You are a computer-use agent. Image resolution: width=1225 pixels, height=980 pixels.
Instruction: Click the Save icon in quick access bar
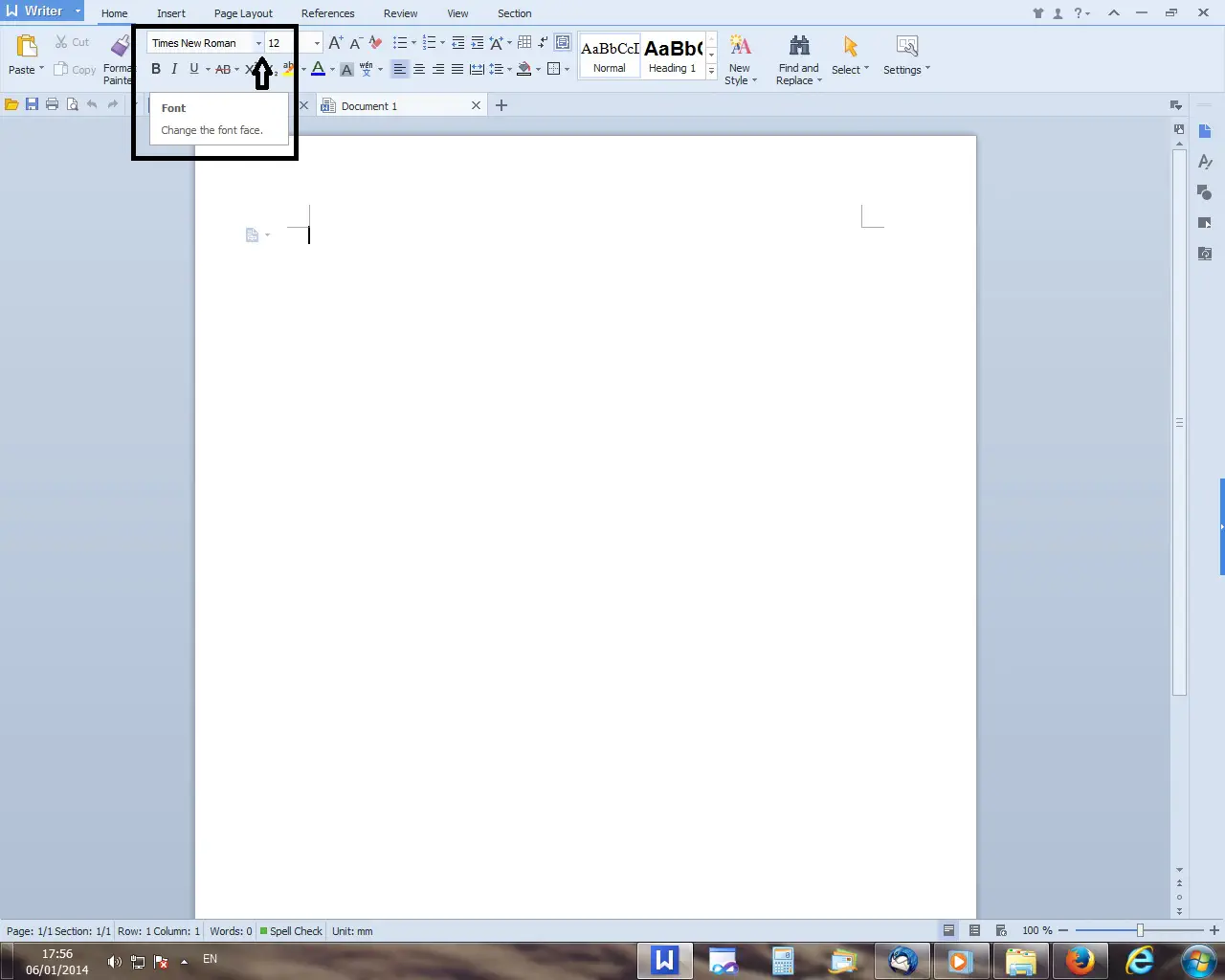pos(32,104)
